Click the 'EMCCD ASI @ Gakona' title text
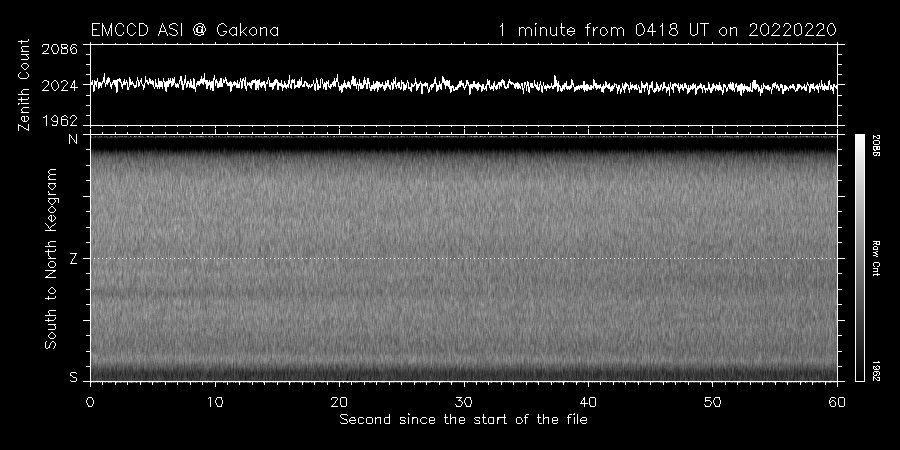 [185, 30]
